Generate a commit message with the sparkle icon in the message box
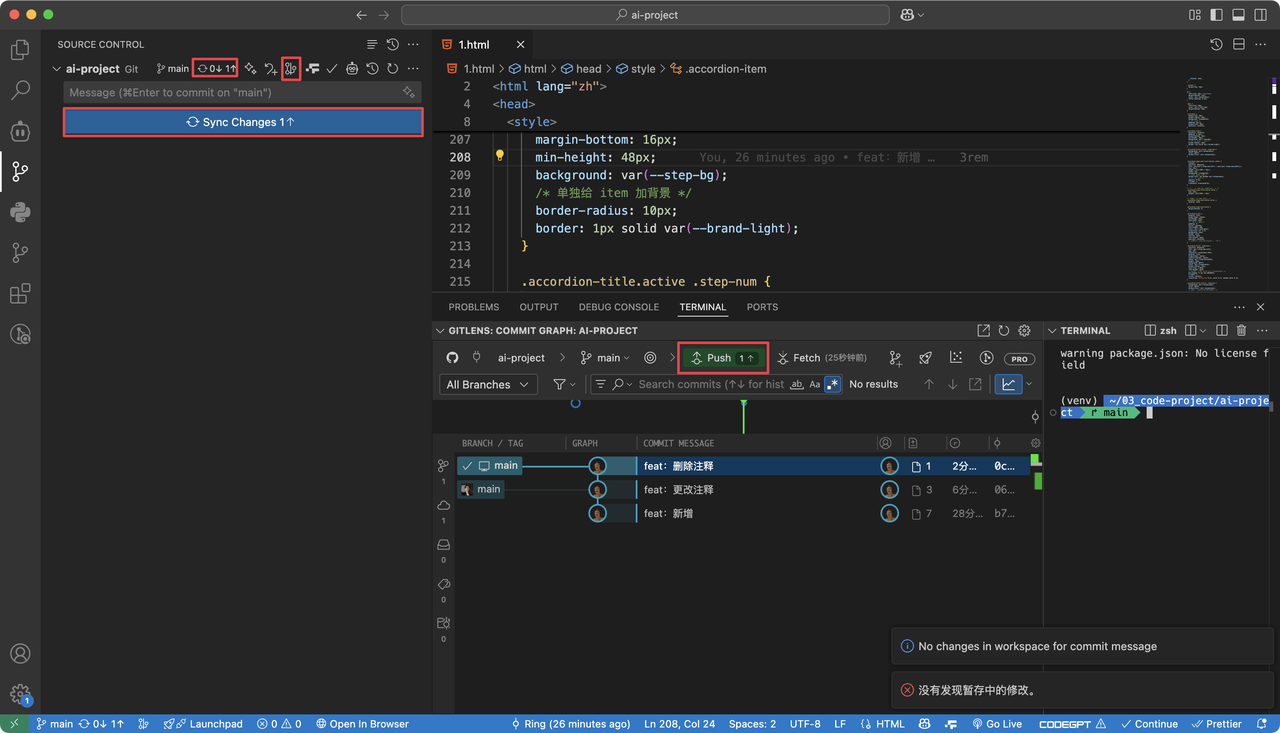 click(x=408, y=92)
